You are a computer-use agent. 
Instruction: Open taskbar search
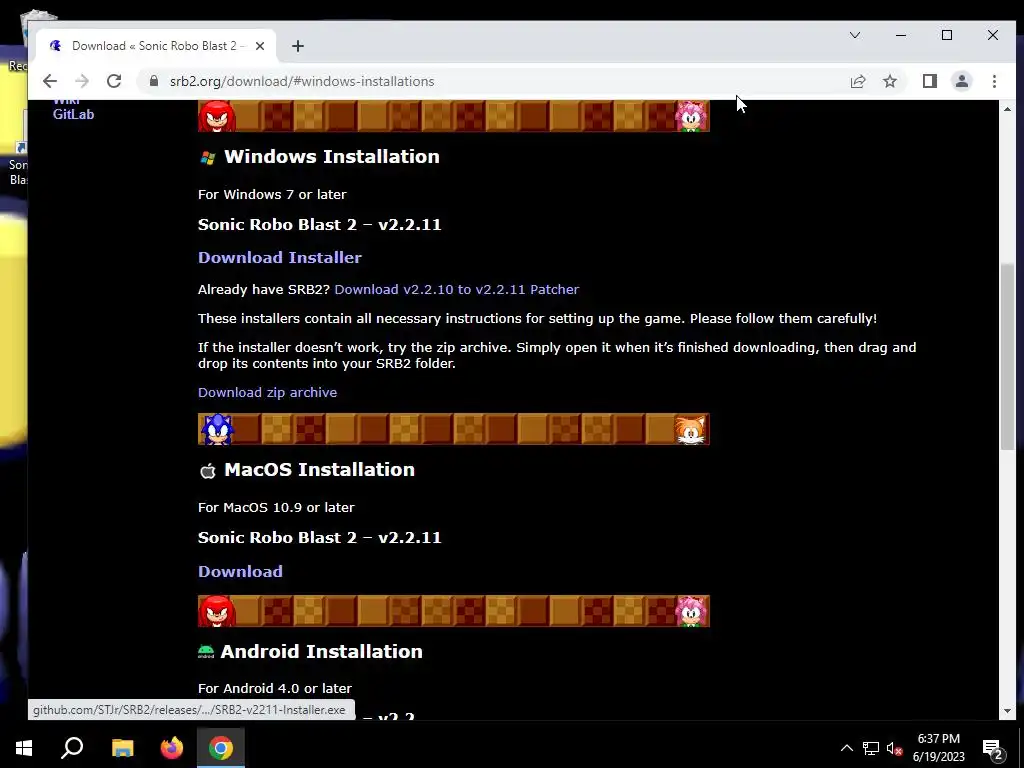tap(72, 748)
